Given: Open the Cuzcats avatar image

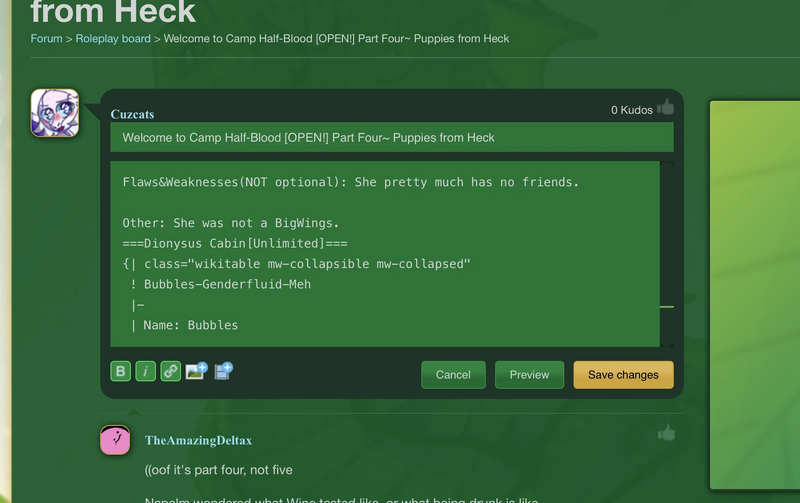Looking at the screenshot, I should click(x=55, y=112).
